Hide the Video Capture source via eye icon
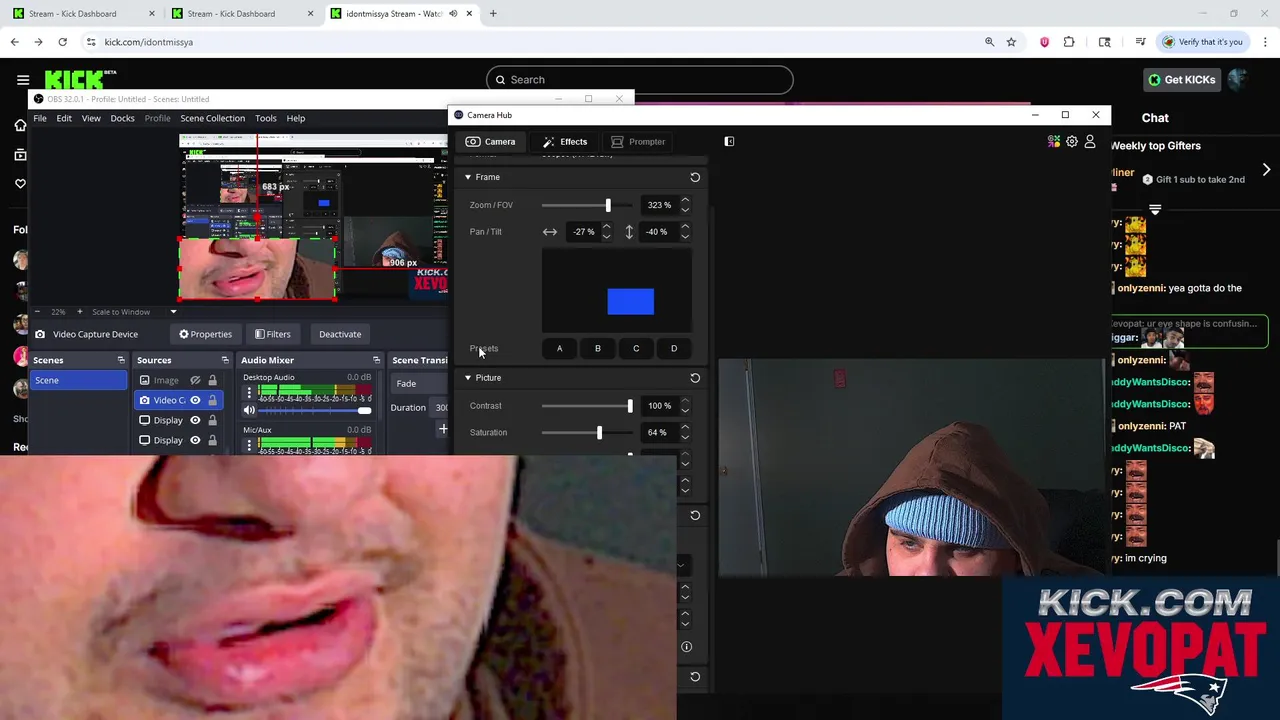1280x720 pixels. coord(195,400)
